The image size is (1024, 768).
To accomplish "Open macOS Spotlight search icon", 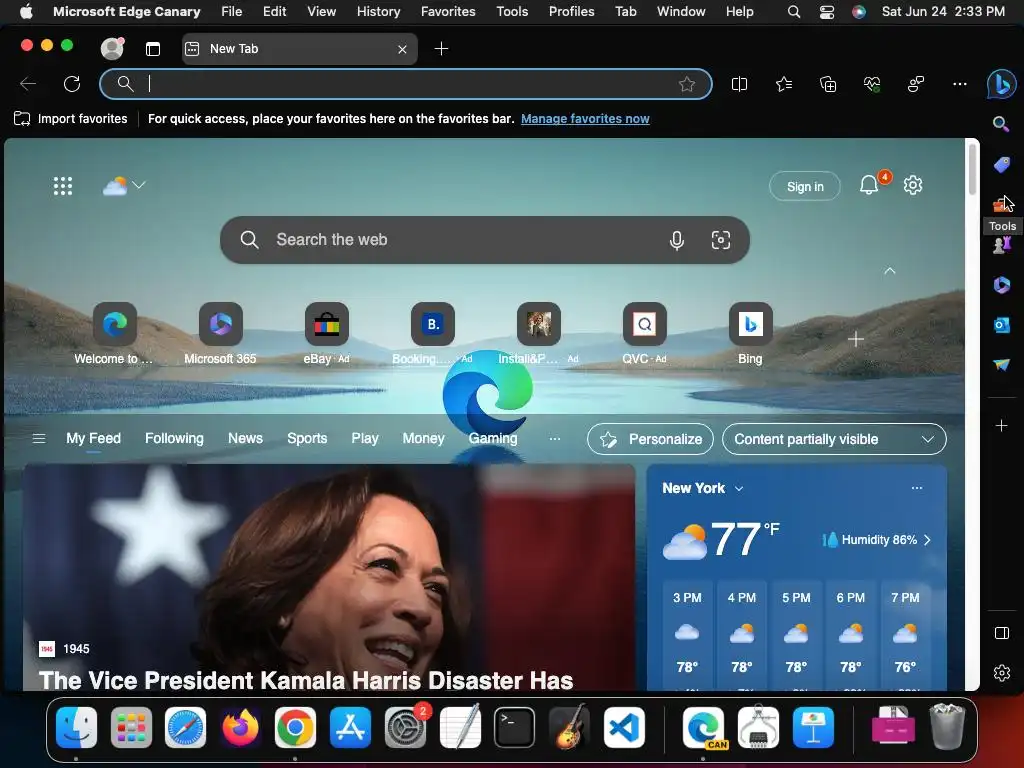I will click(793, 12).
